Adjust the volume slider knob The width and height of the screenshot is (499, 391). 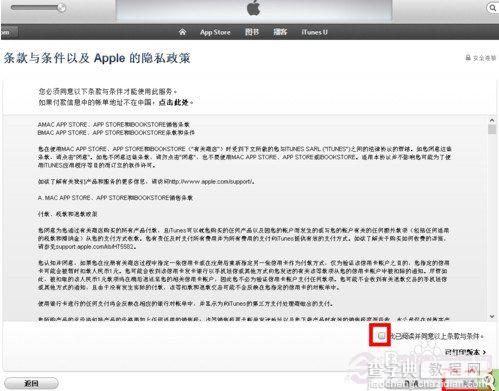61,8
